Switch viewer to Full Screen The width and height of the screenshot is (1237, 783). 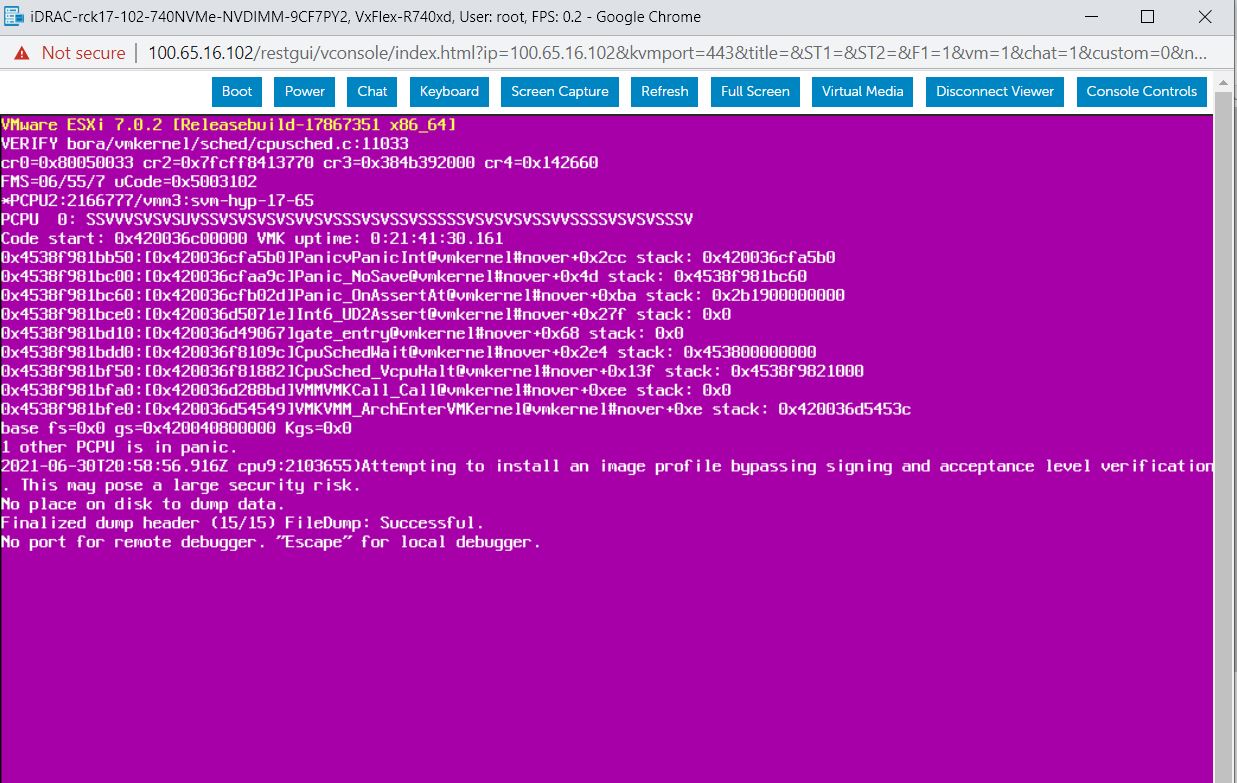tap(755, 91)
